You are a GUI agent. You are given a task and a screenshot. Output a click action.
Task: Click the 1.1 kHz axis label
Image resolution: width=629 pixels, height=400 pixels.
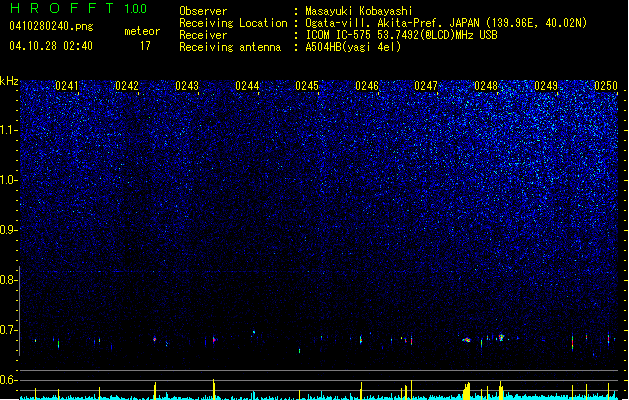(9, 130)
